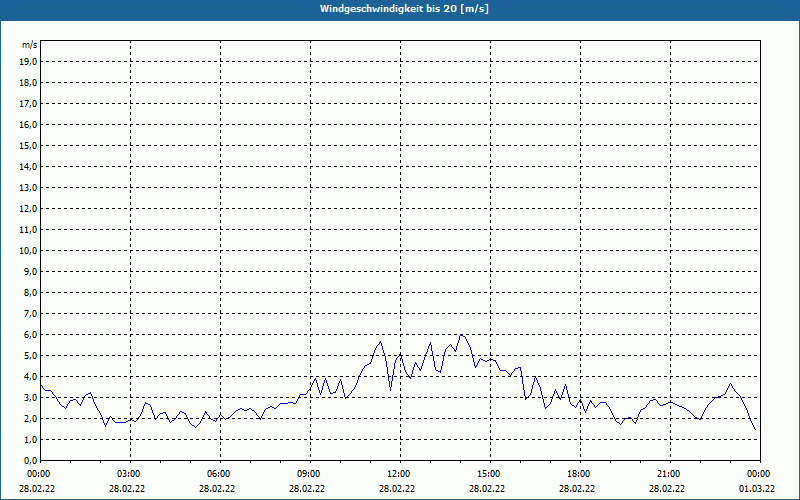
Task: Click the title 'Windgeschwindigkeit bis 20 [m/s]'
Action: pos(404,9)
